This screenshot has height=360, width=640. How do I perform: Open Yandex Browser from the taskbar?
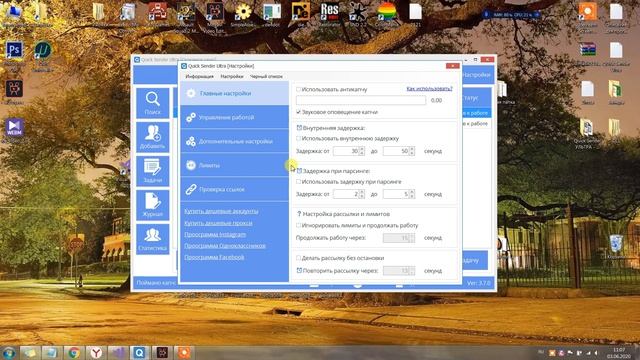(96, 353)
